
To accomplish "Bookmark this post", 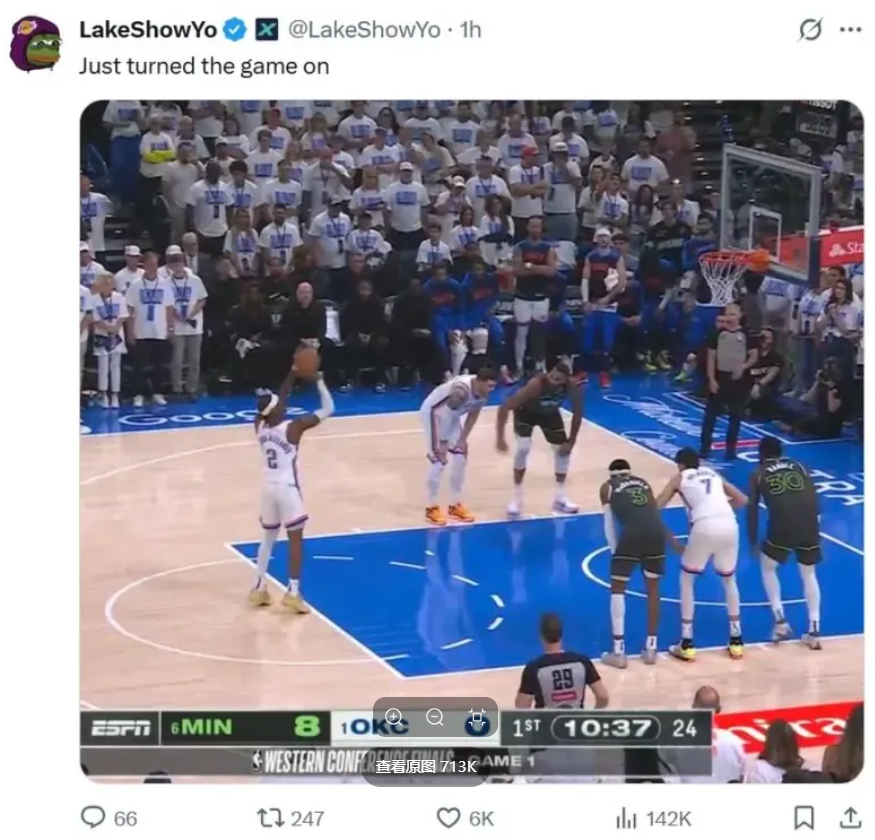I will pyautogui.click(x=804, y=818).
